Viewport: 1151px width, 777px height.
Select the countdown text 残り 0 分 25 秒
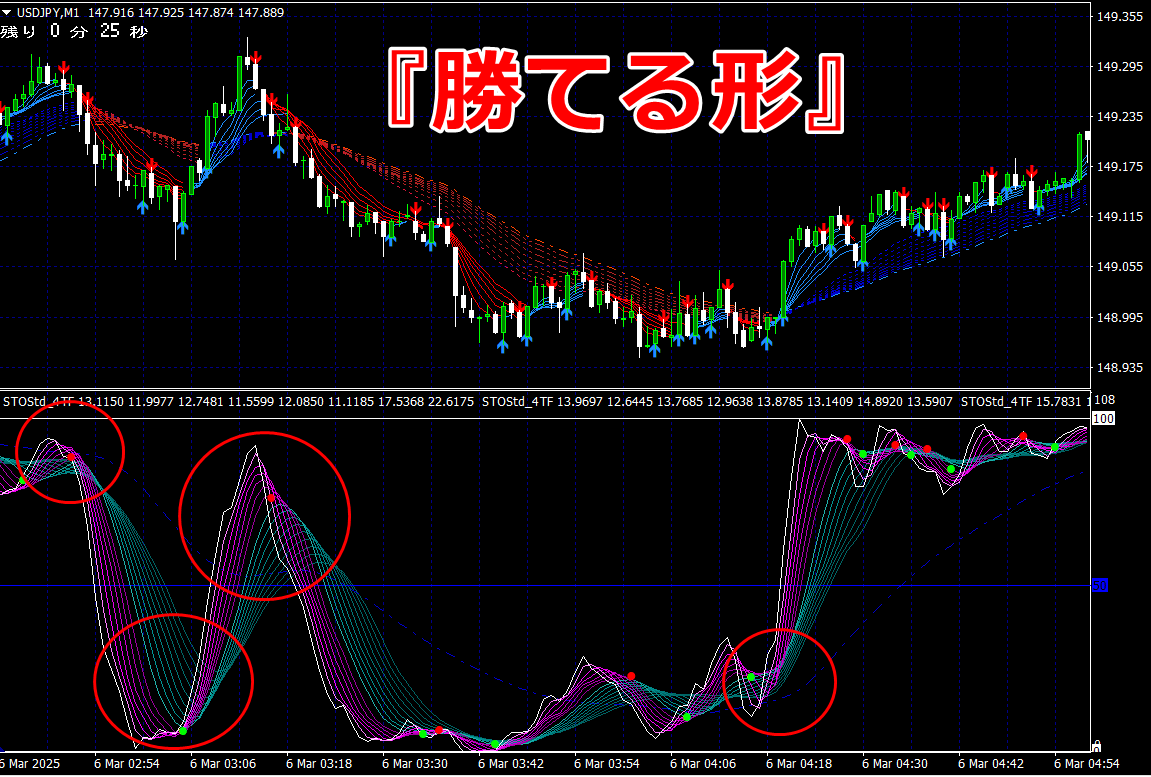point(73,32)
